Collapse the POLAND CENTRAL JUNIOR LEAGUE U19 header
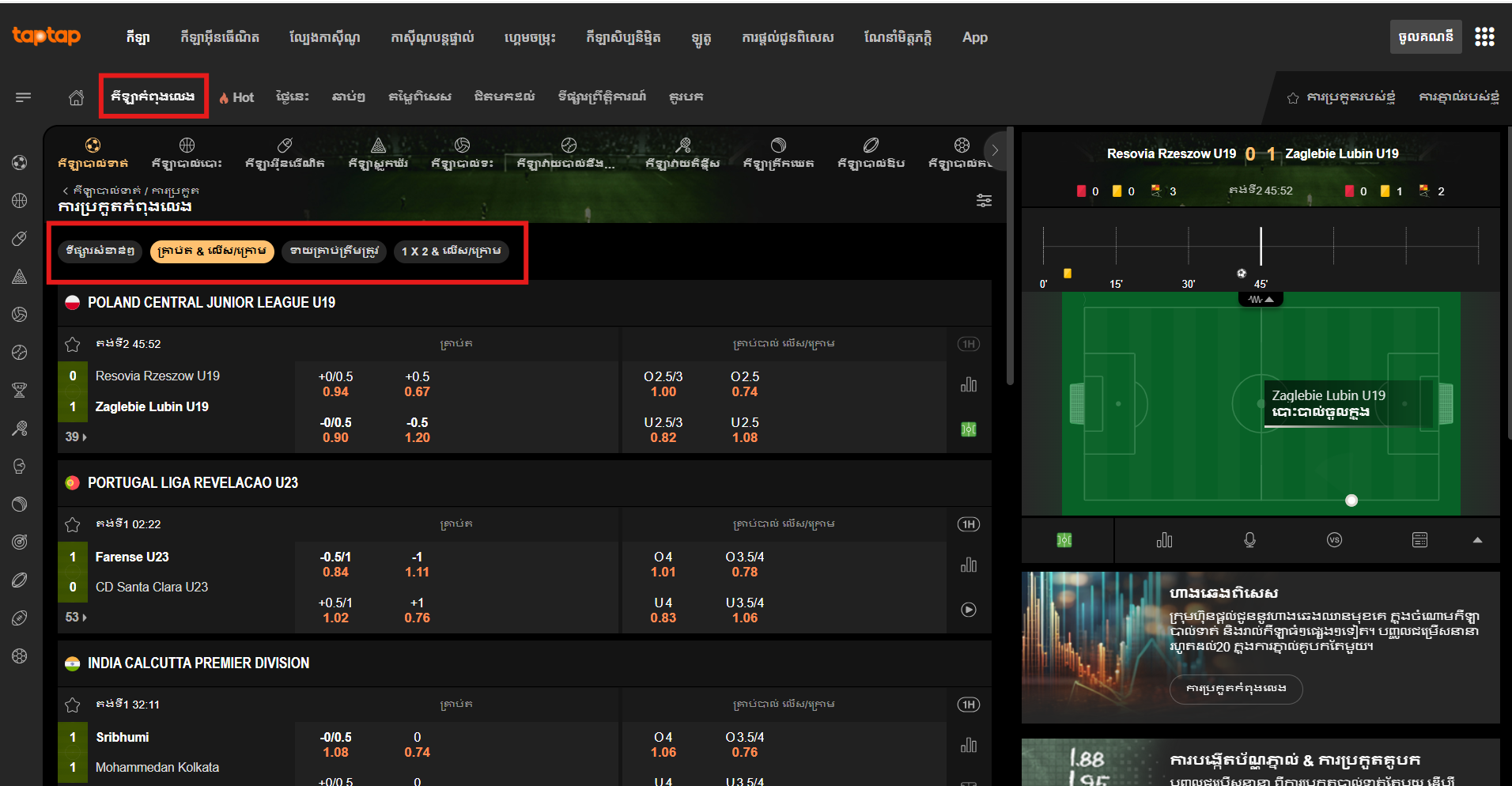The height and width of the screenshot is (786, 1512). click(x=524, y=302)
